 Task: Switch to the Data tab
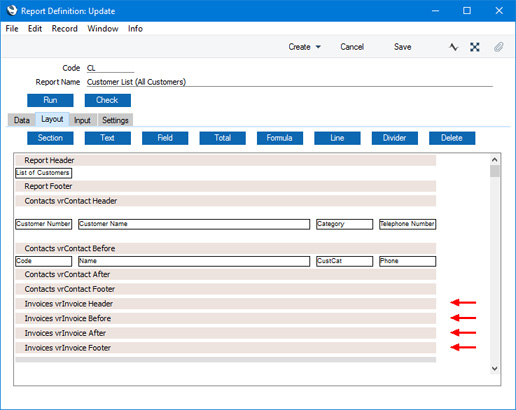point(22,120)
